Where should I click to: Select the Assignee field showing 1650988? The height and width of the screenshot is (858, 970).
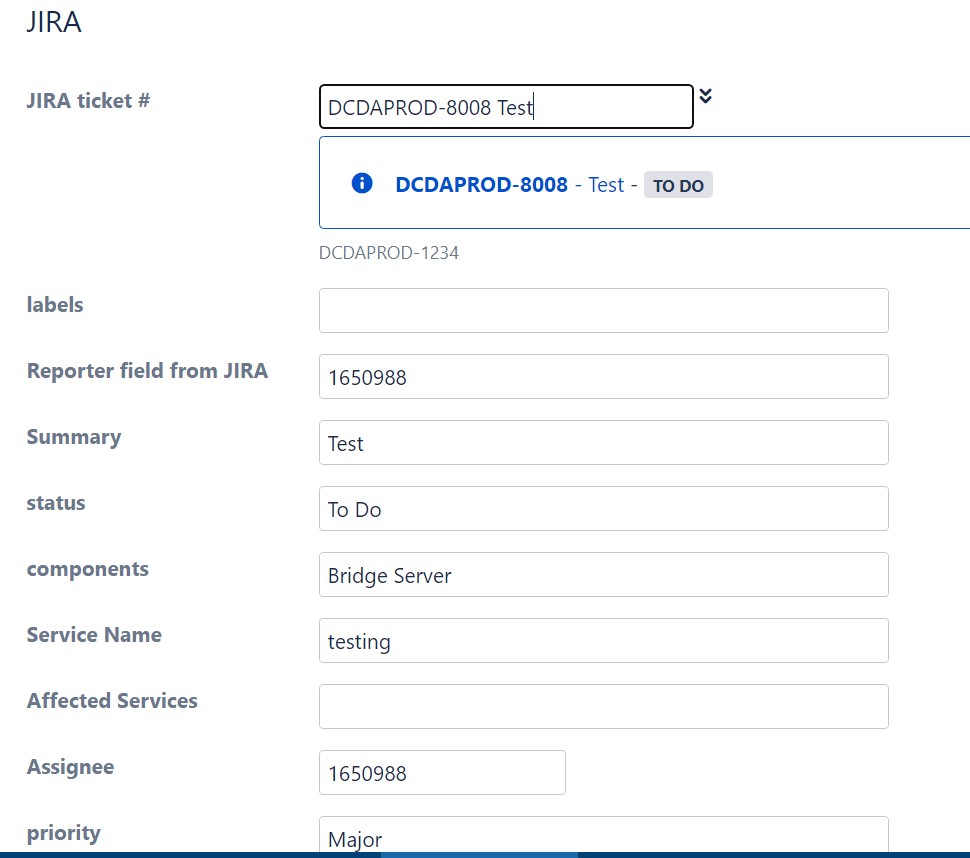[441, 772]
